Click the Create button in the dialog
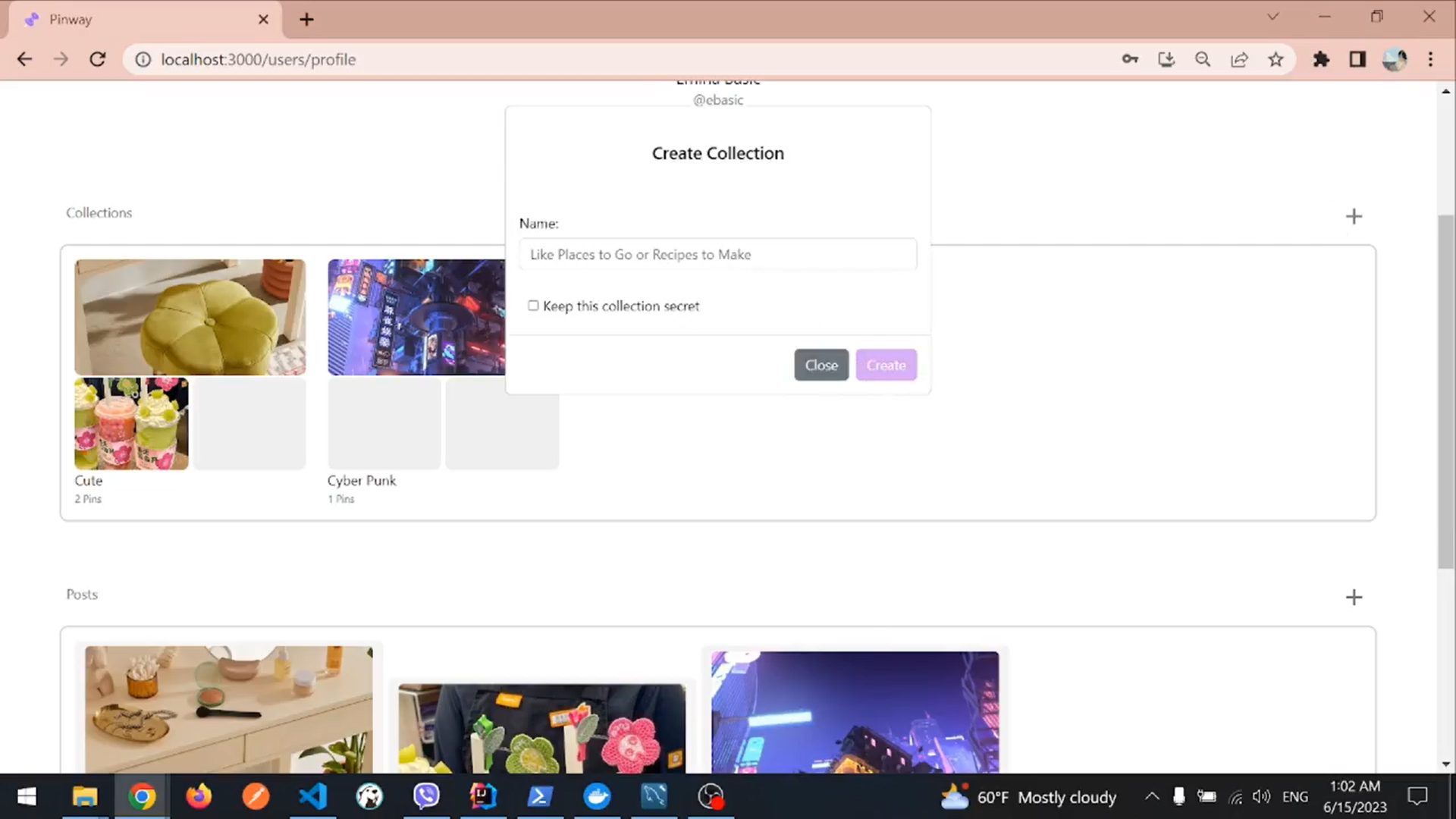Image resolution: width=1456 pixels, height=819 pixels. pyautogui.click(x=886, y=365)
